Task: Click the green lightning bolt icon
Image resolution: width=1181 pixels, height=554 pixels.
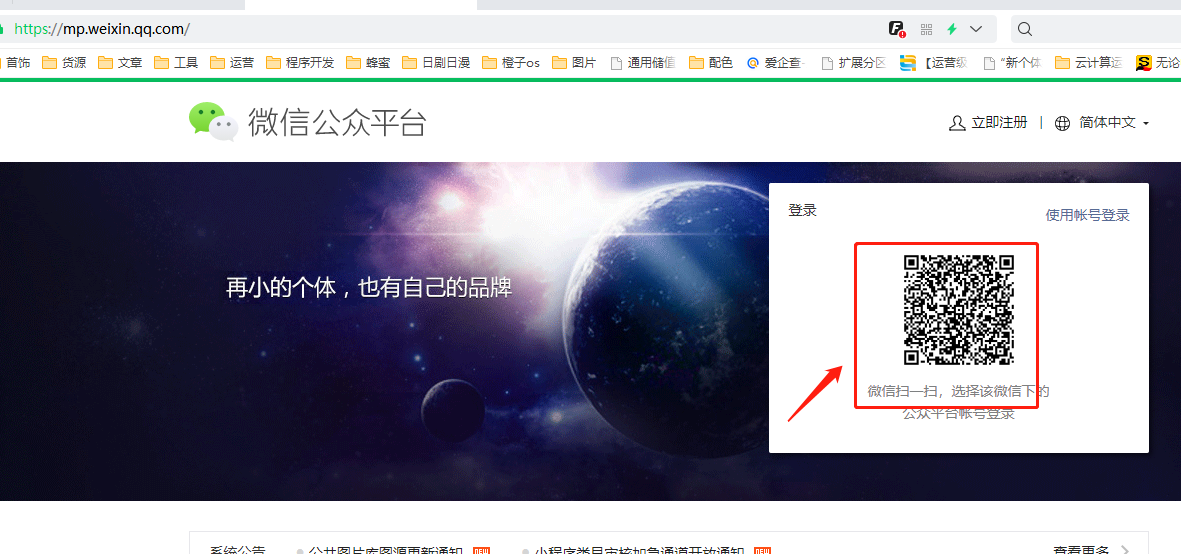Action: click(x=952, y=29)
